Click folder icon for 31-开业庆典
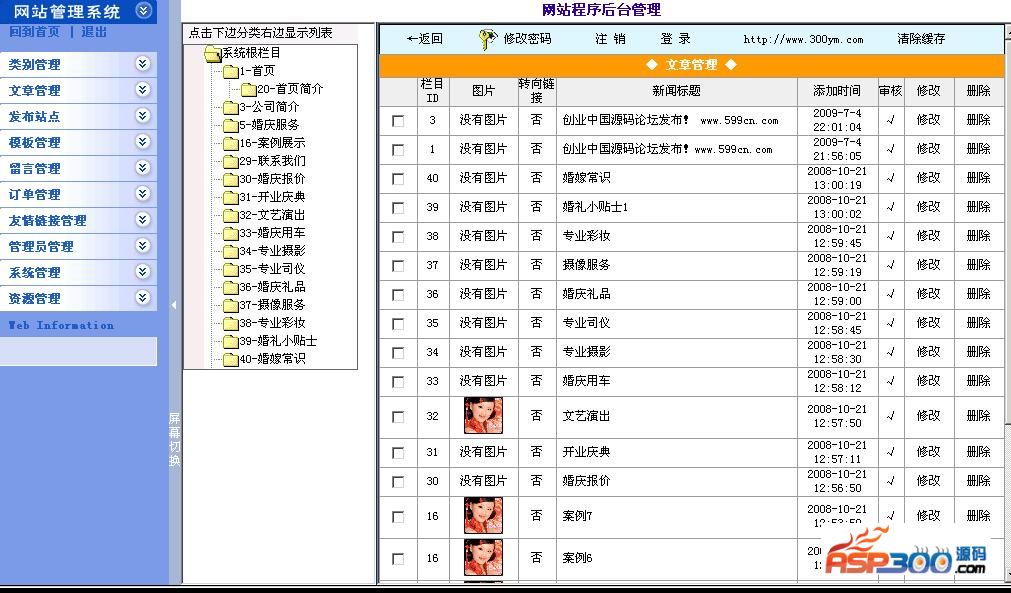 (x=231, y=198)
